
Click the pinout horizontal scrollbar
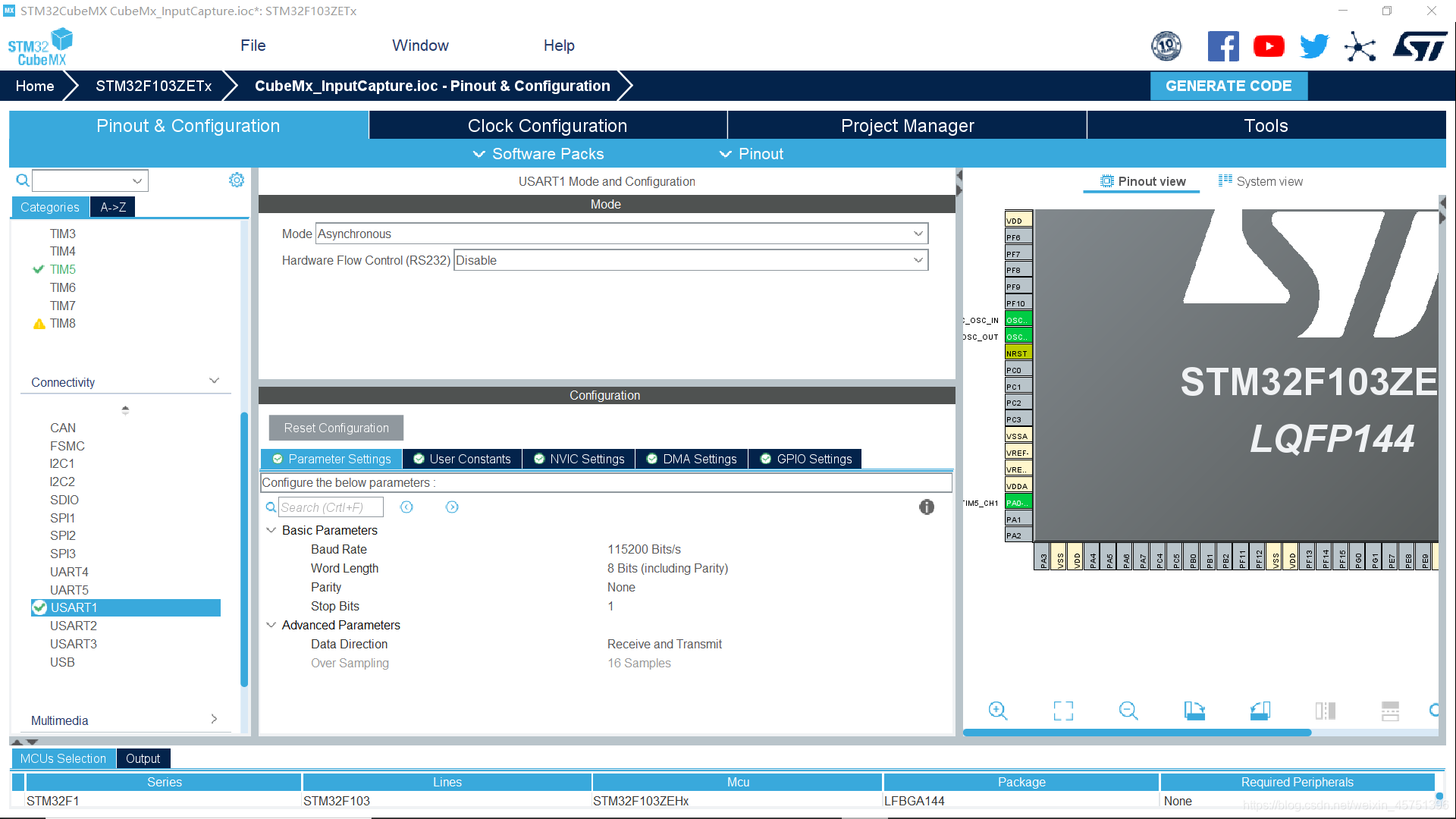tap(1137, 733)
